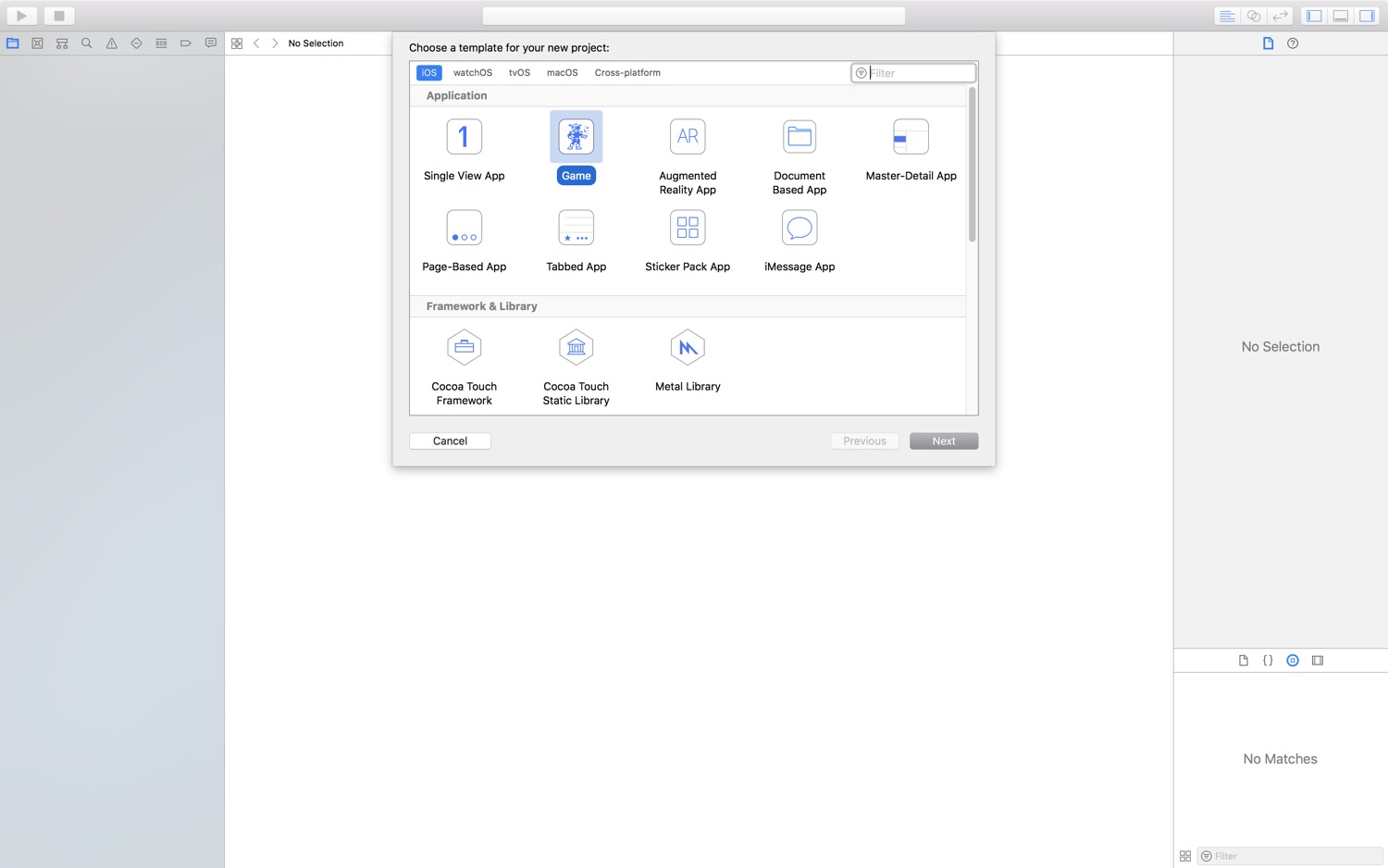Select the tvOS platform tab
The width and height of the screenshot is (1388, 868).
[x=519, y=72]
